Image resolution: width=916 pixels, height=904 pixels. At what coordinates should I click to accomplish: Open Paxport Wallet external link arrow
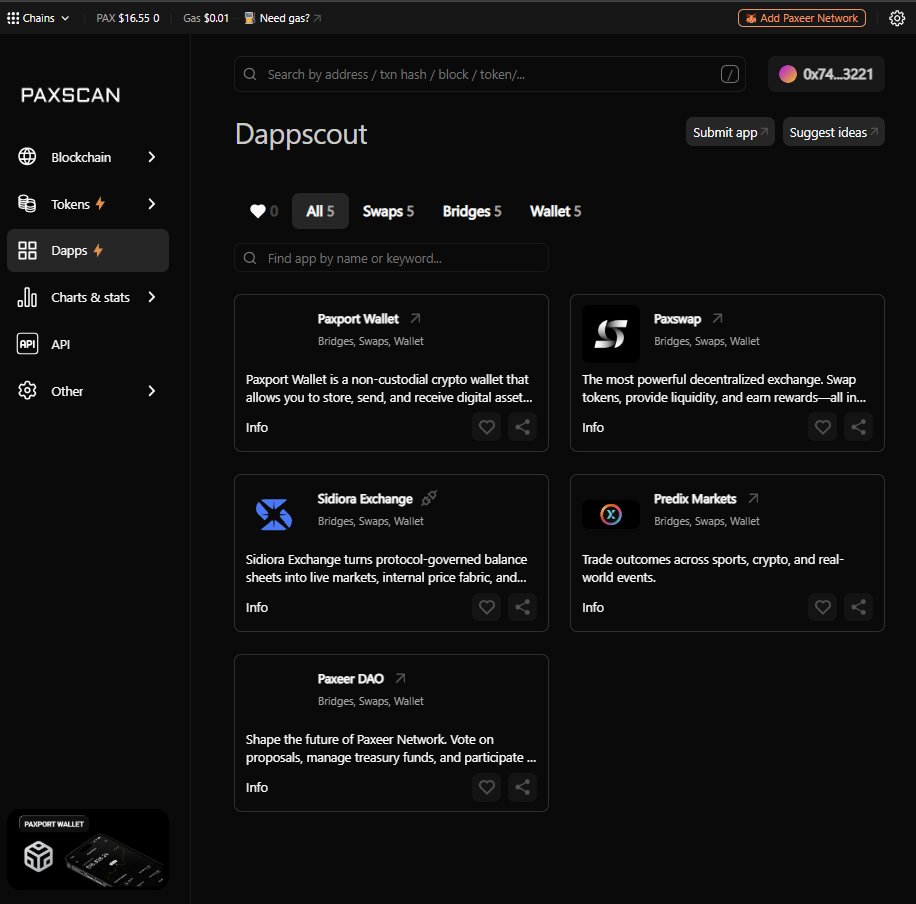pyautogui.click(x=415, y=318)
